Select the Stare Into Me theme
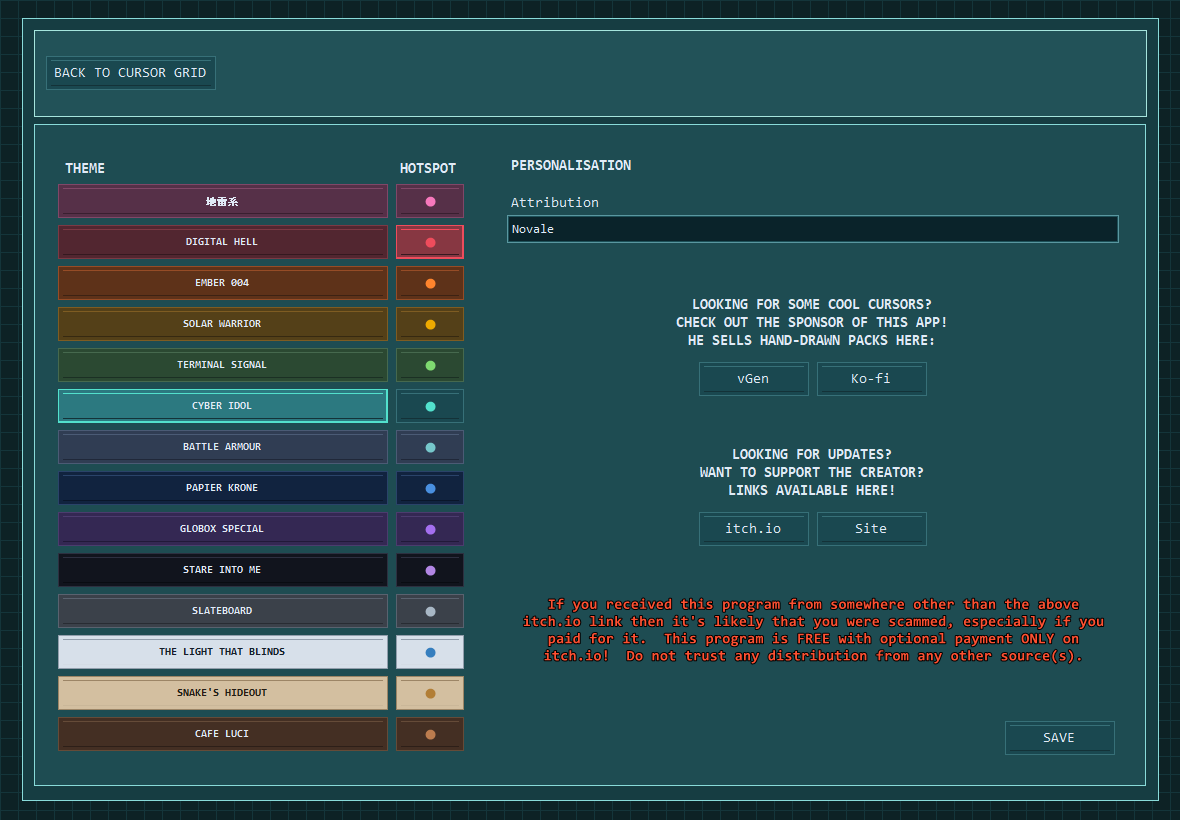The width and height of the screenshot is (1180, 820). click(223, 570)
